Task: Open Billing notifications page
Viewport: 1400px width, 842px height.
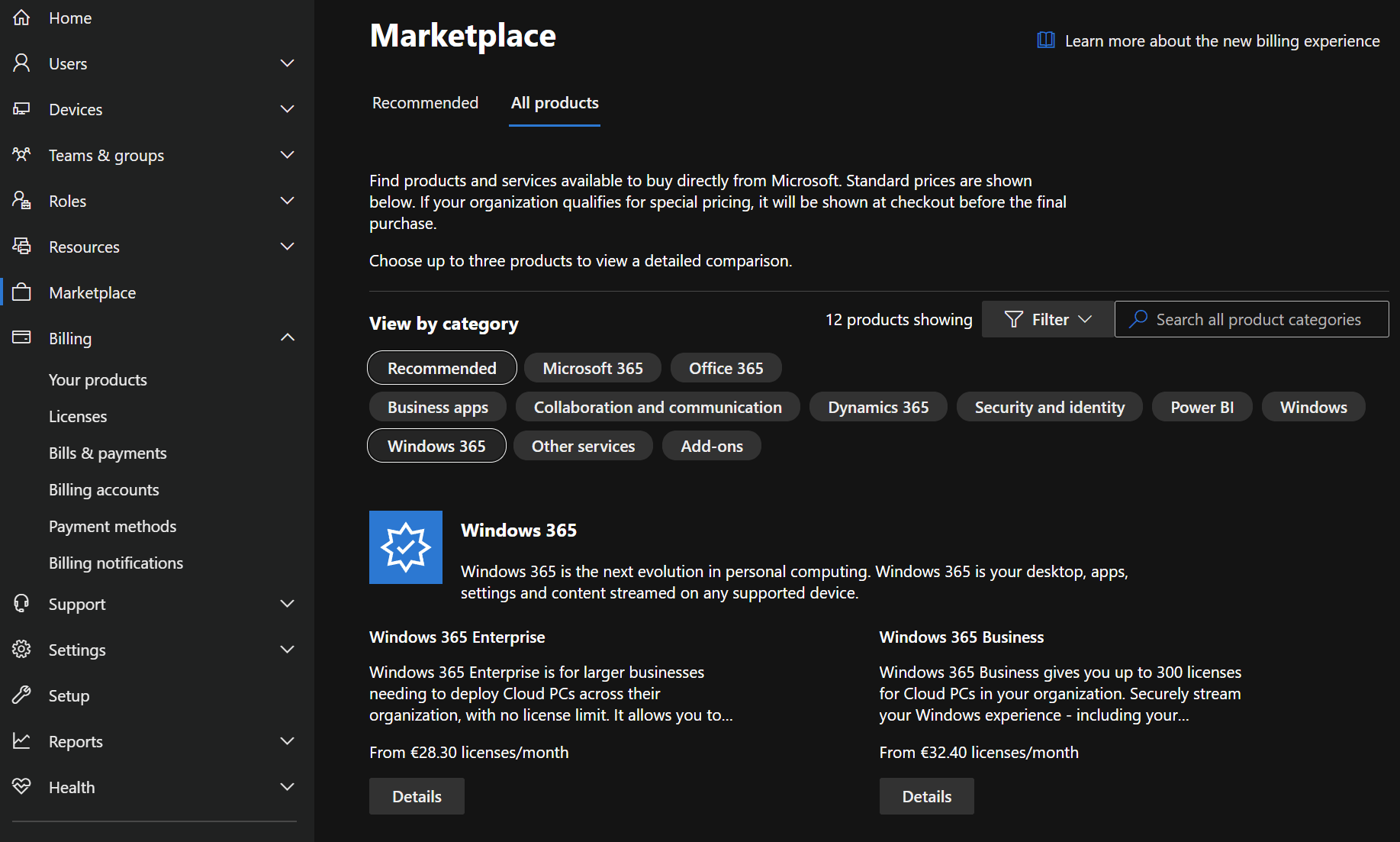Action: pos(116,563)
